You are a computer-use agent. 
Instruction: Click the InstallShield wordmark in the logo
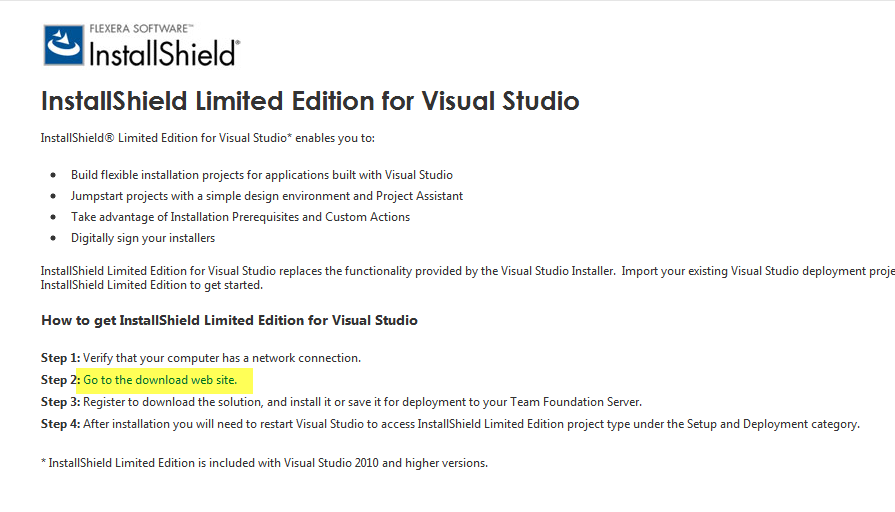point(164,53)
